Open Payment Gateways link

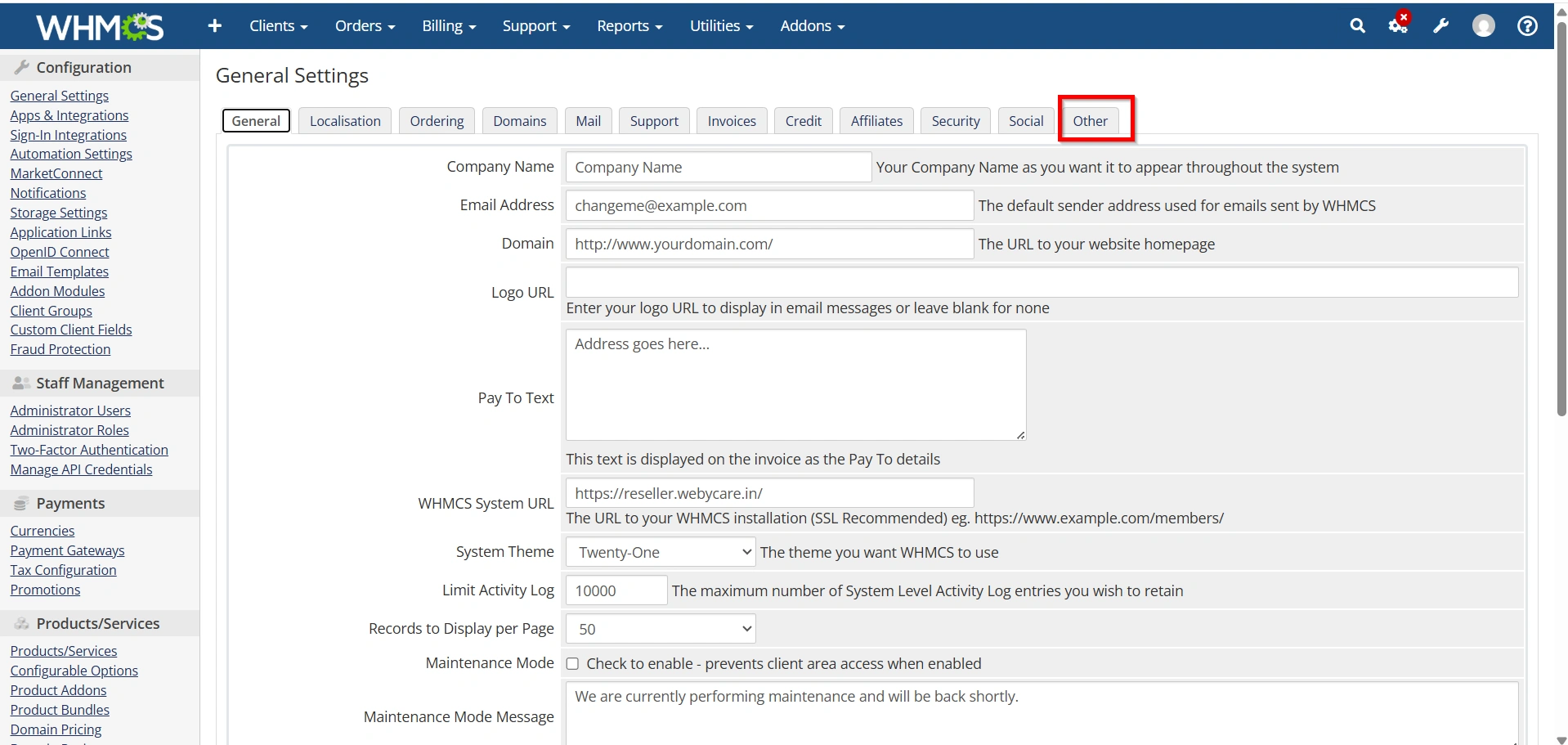point(68,550)
